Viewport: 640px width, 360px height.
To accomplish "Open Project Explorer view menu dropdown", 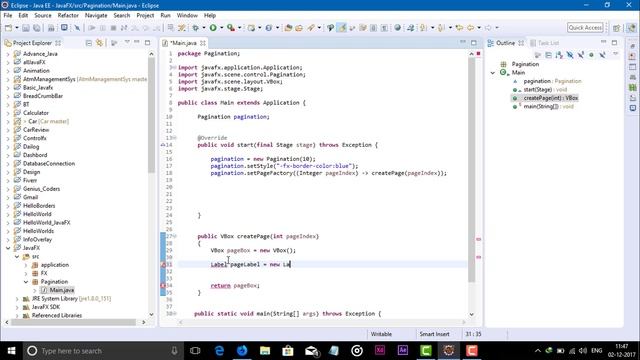I will [127, 42].
